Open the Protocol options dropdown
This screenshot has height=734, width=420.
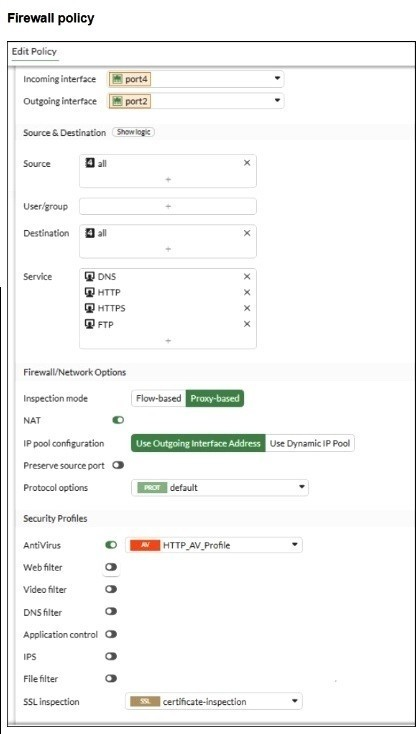coord(220,487)
